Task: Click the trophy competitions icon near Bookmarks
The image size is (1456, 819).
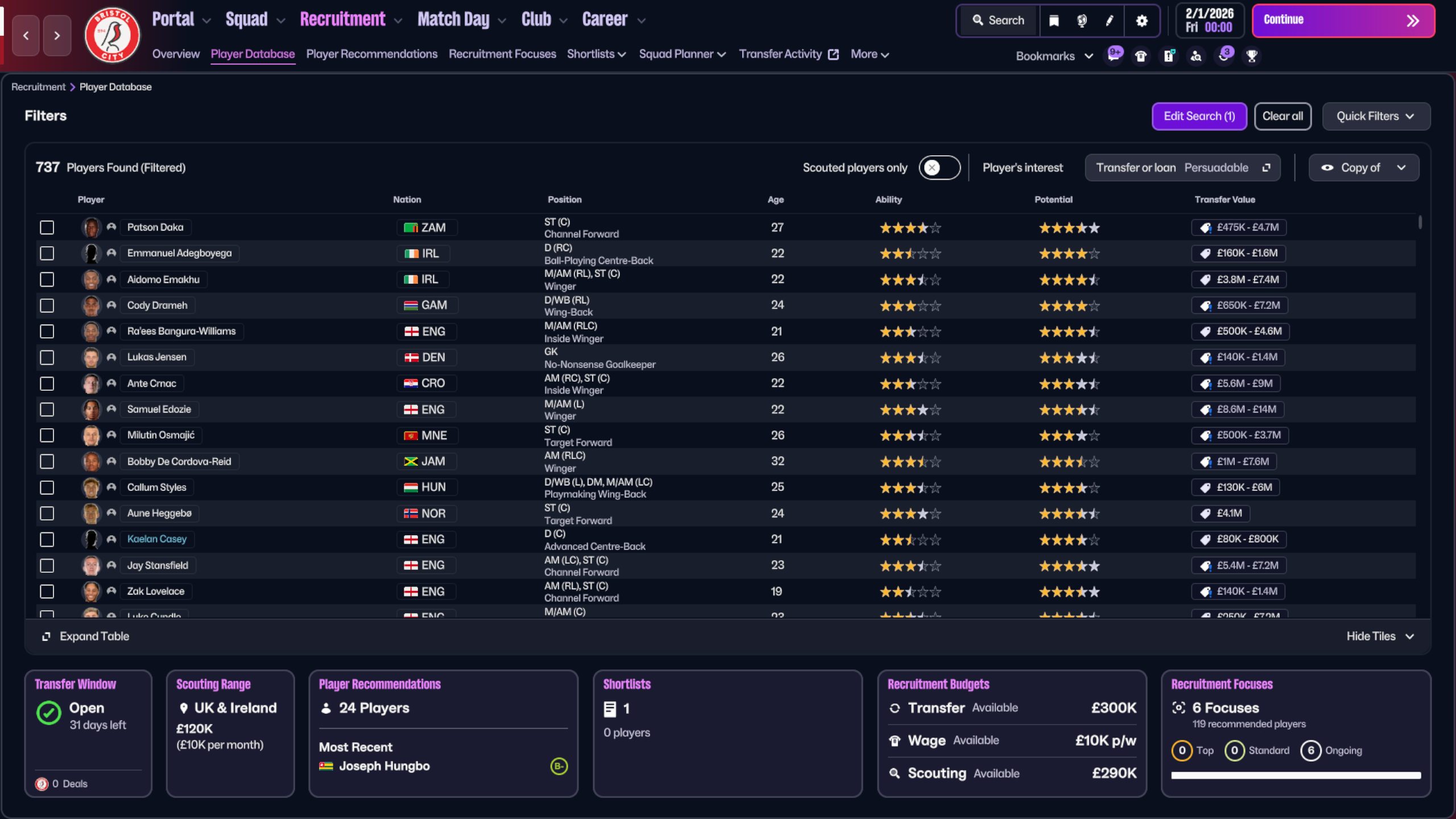Action: (x=1251, y=55)
